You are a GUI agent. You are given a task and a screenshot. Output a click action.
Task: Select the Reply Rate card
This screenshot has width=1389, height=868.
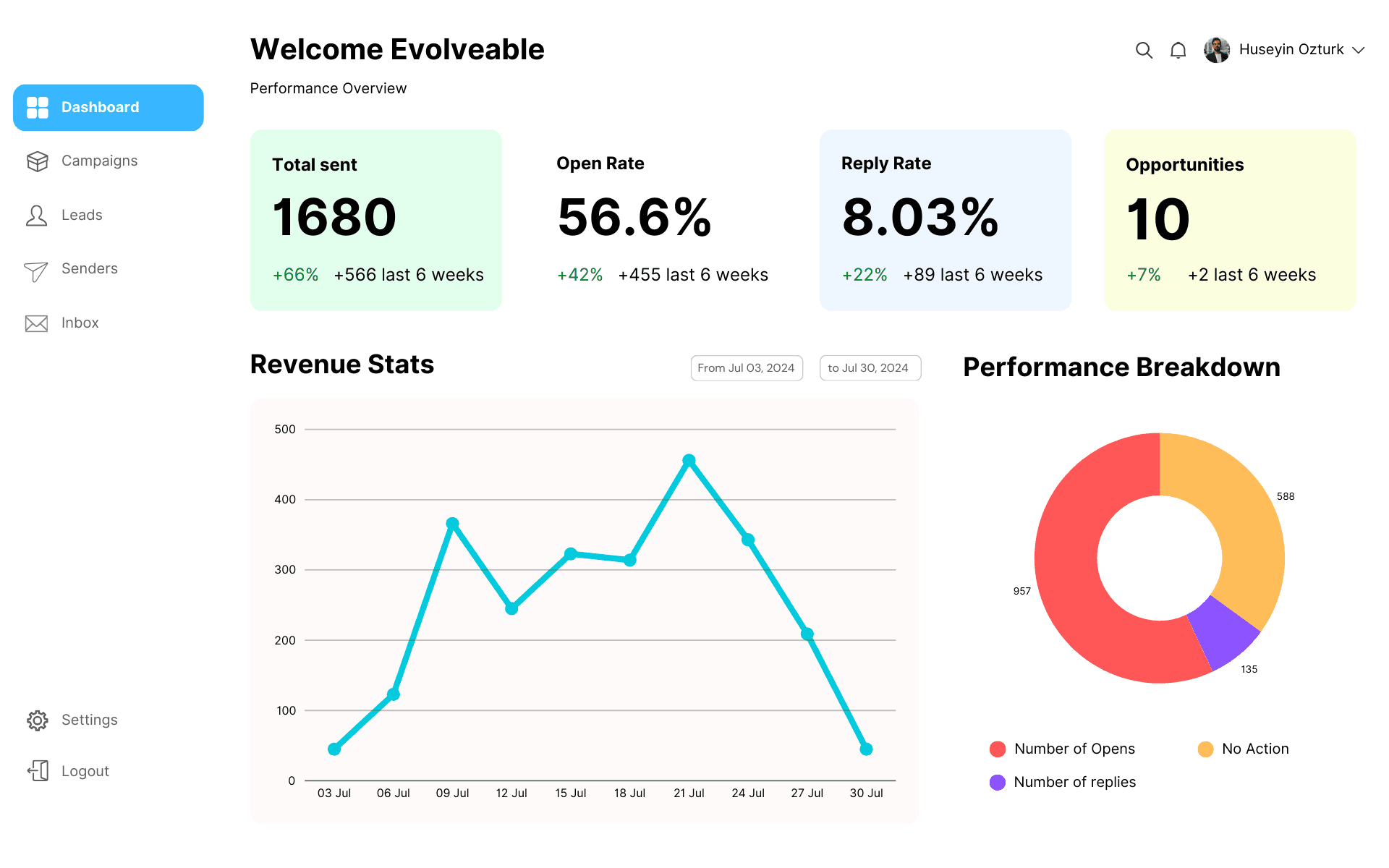(946, 220)
